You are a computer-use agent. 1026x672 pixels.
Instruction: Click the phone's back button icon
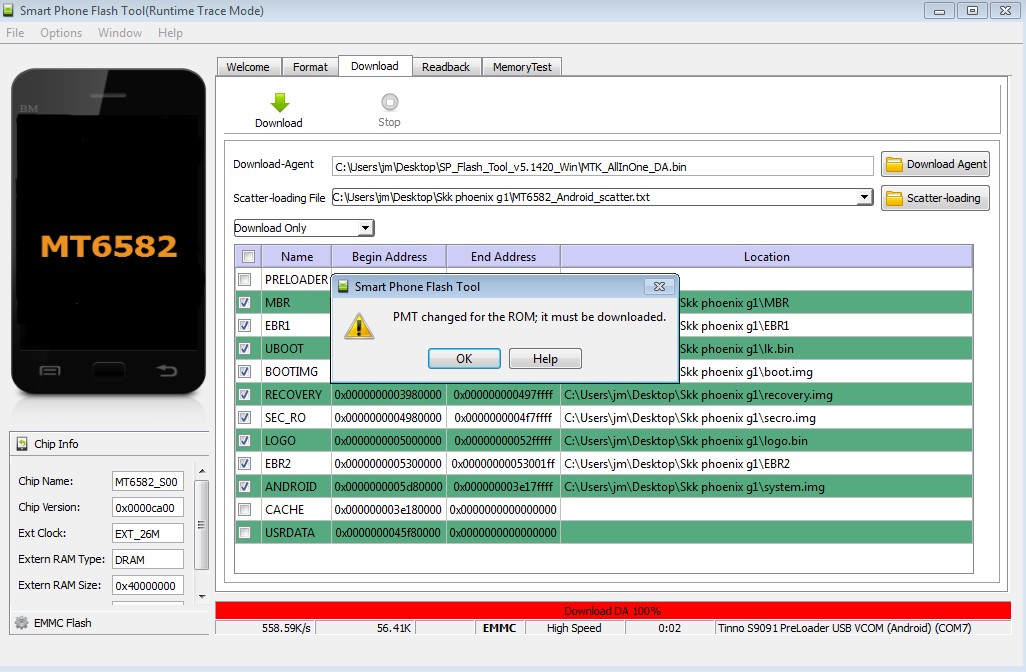point(167,371)
